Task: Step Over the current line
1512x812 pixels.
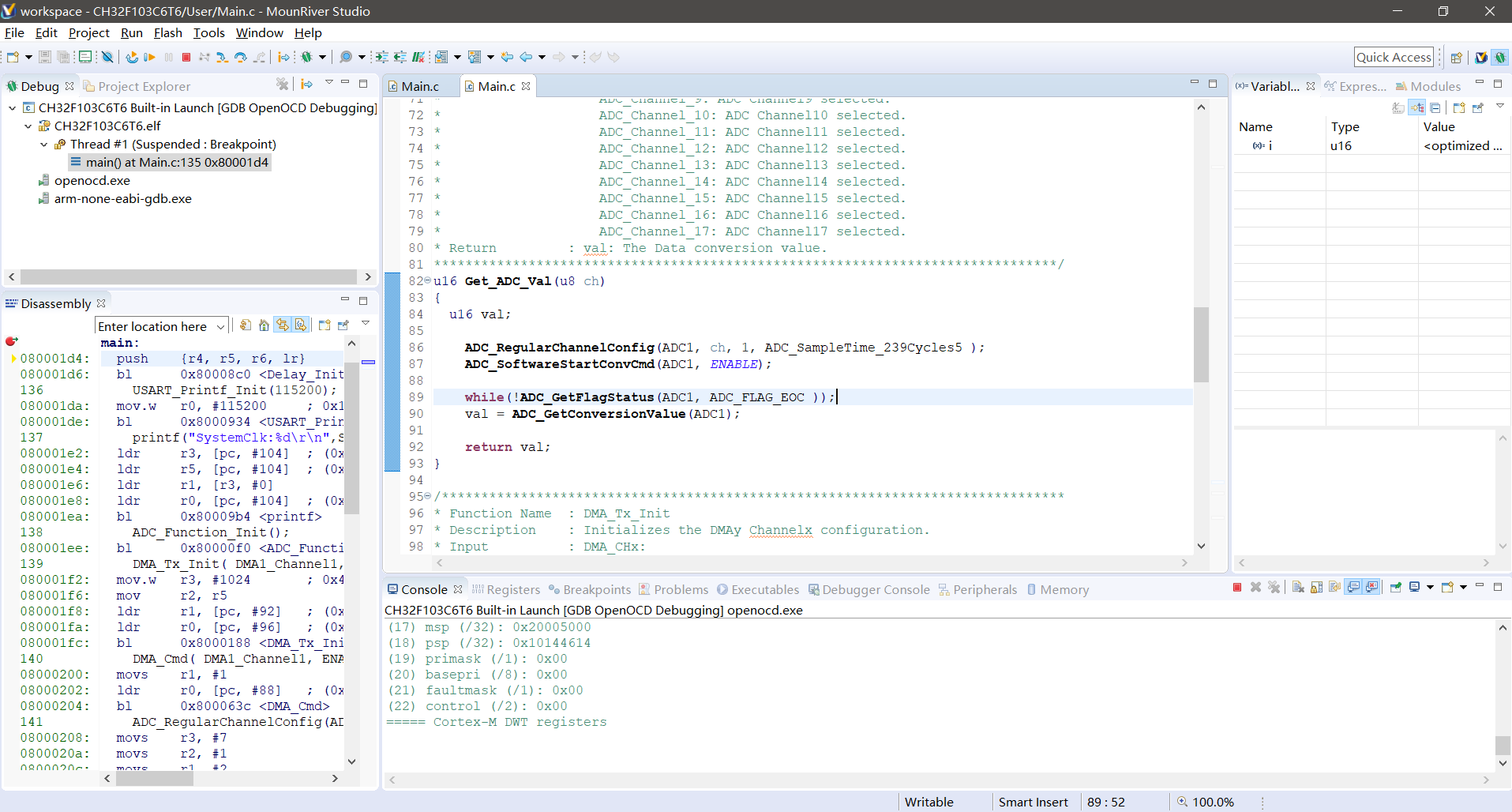Action: (240, 57)
